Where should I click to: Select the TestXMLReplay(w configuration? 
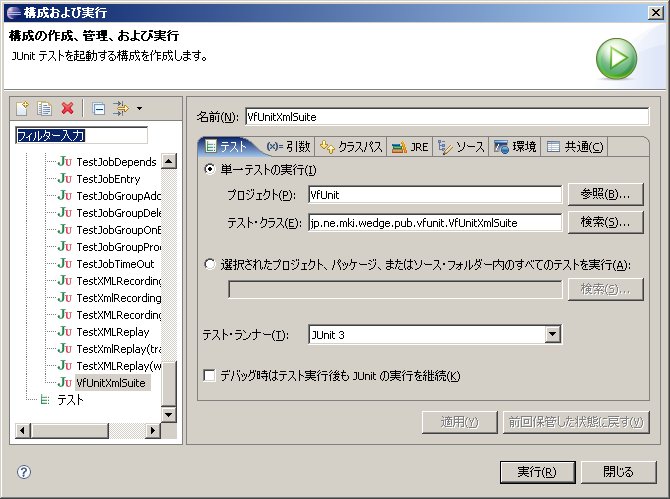point(118,366)
